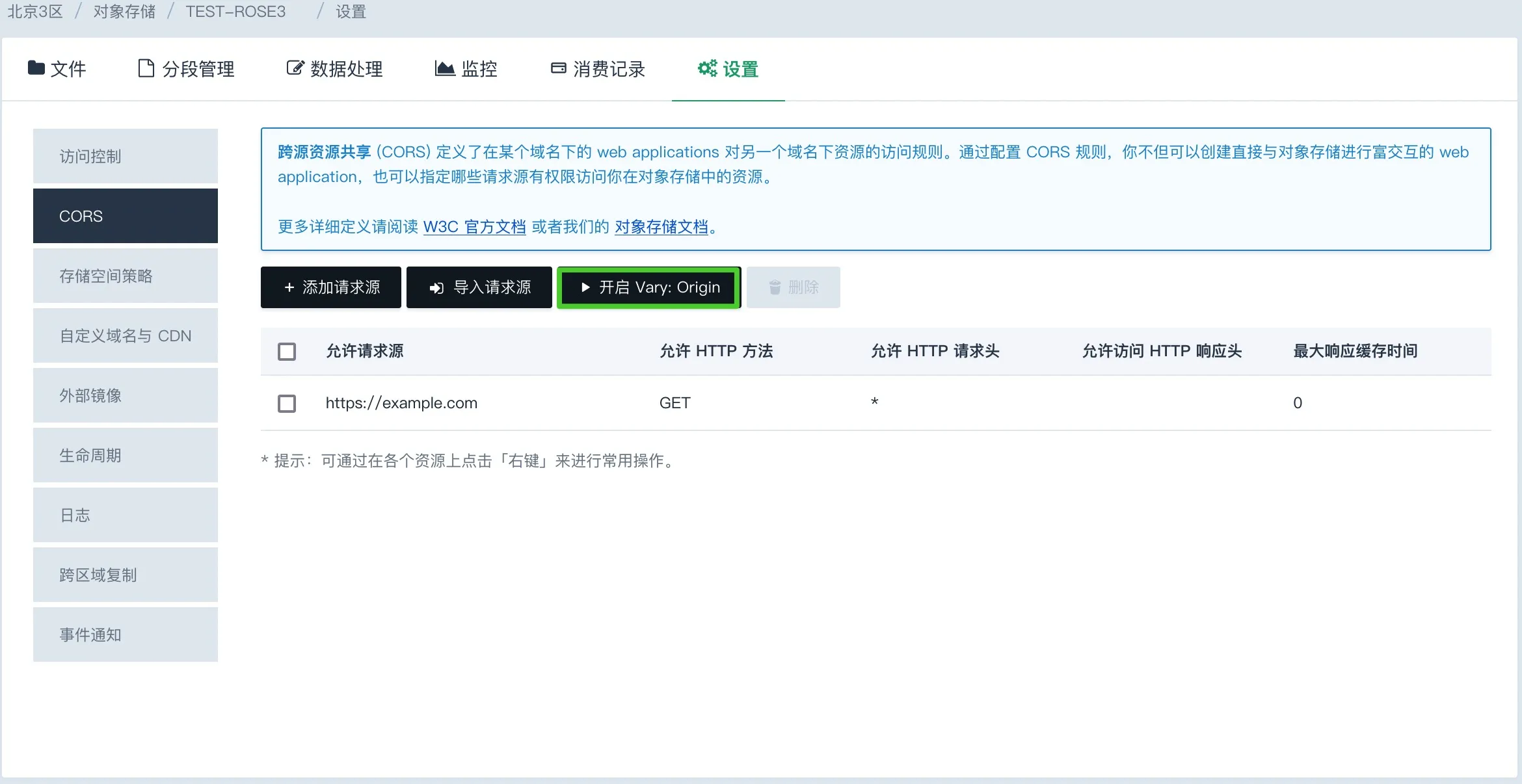Click the plus icon on 添加请求源
The height and width of the screenshot is (784, 1522).
click(289, 287)
